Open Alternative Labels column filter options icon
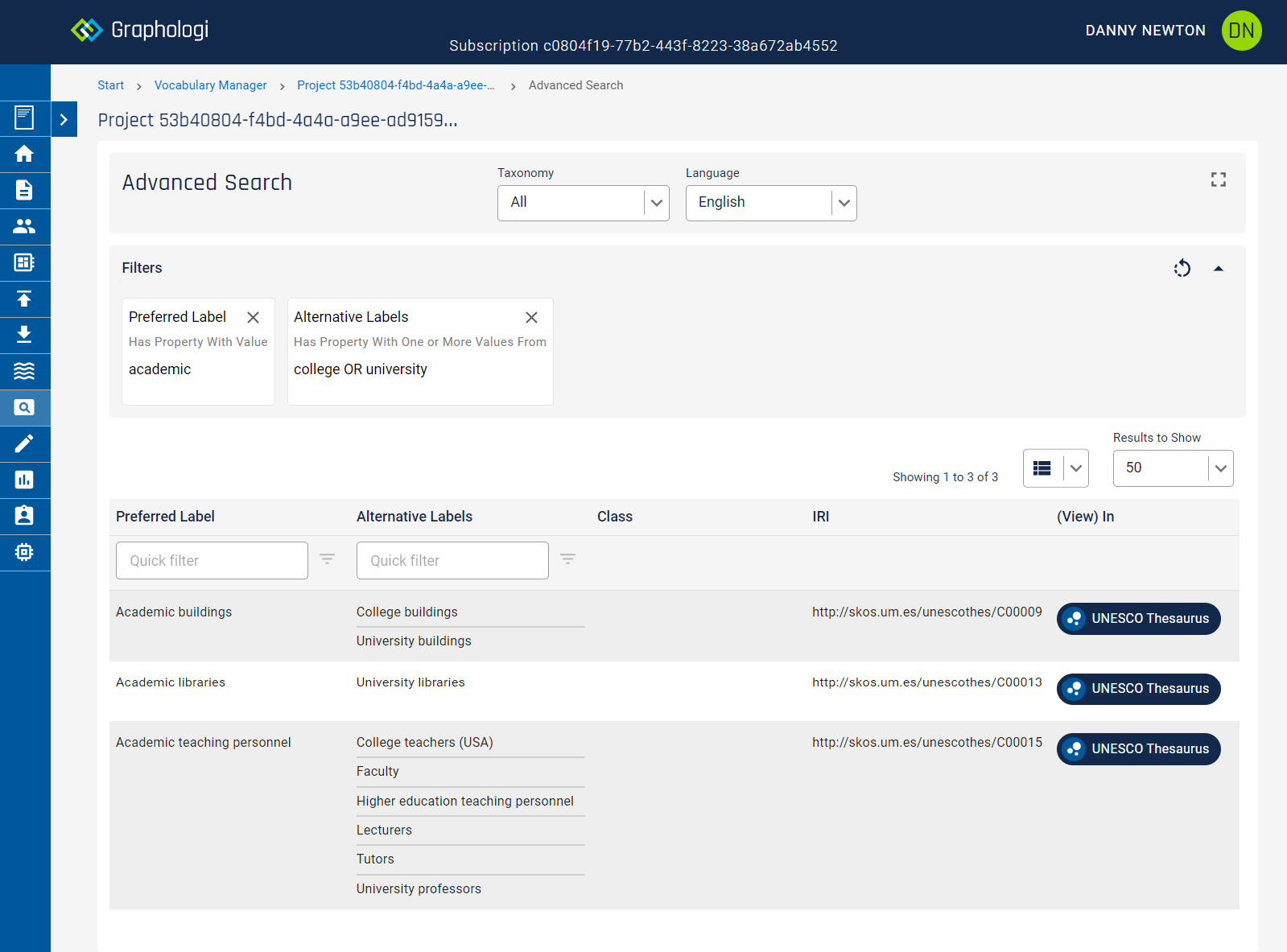Image resolution: width=1287 pixels, height=952 pixels. click(567, 559)
